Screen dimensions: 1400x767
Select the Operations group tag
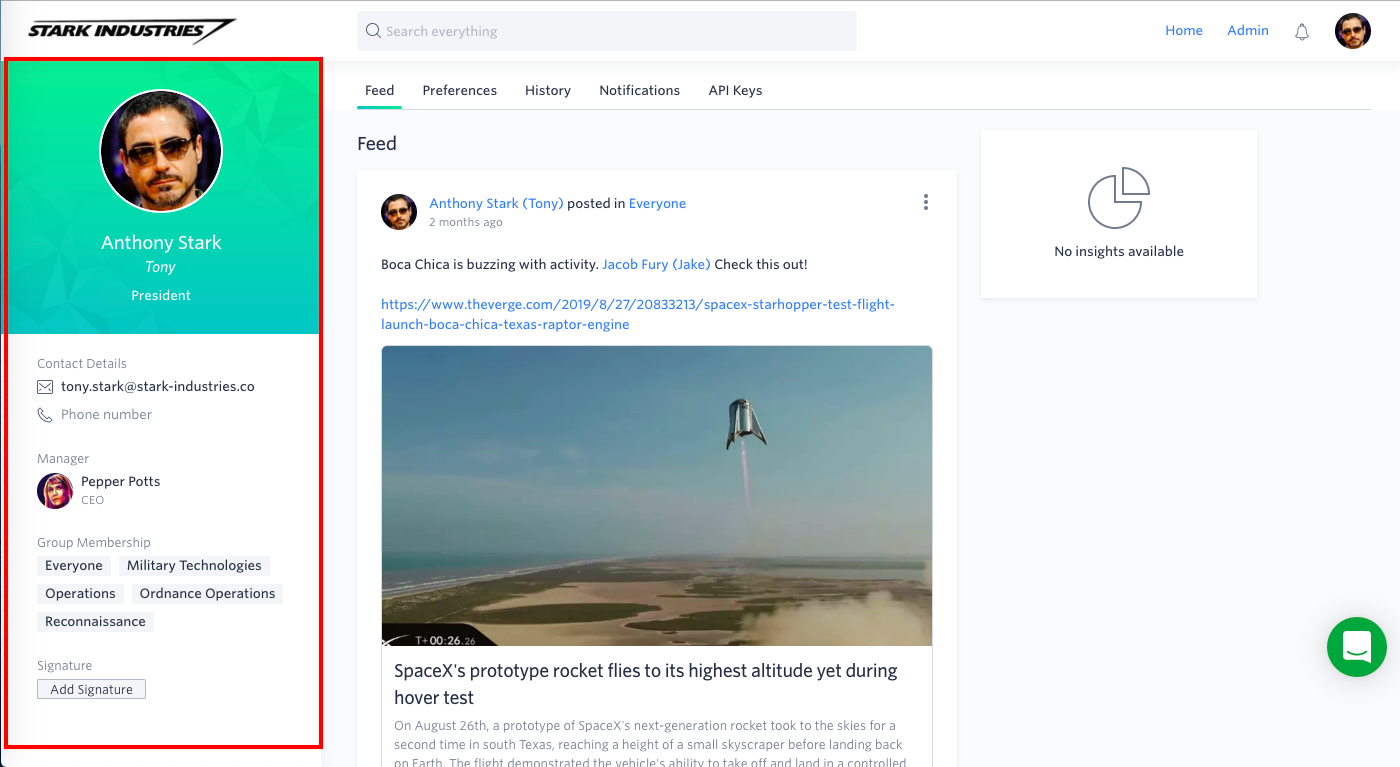click(x=80, y=594)
